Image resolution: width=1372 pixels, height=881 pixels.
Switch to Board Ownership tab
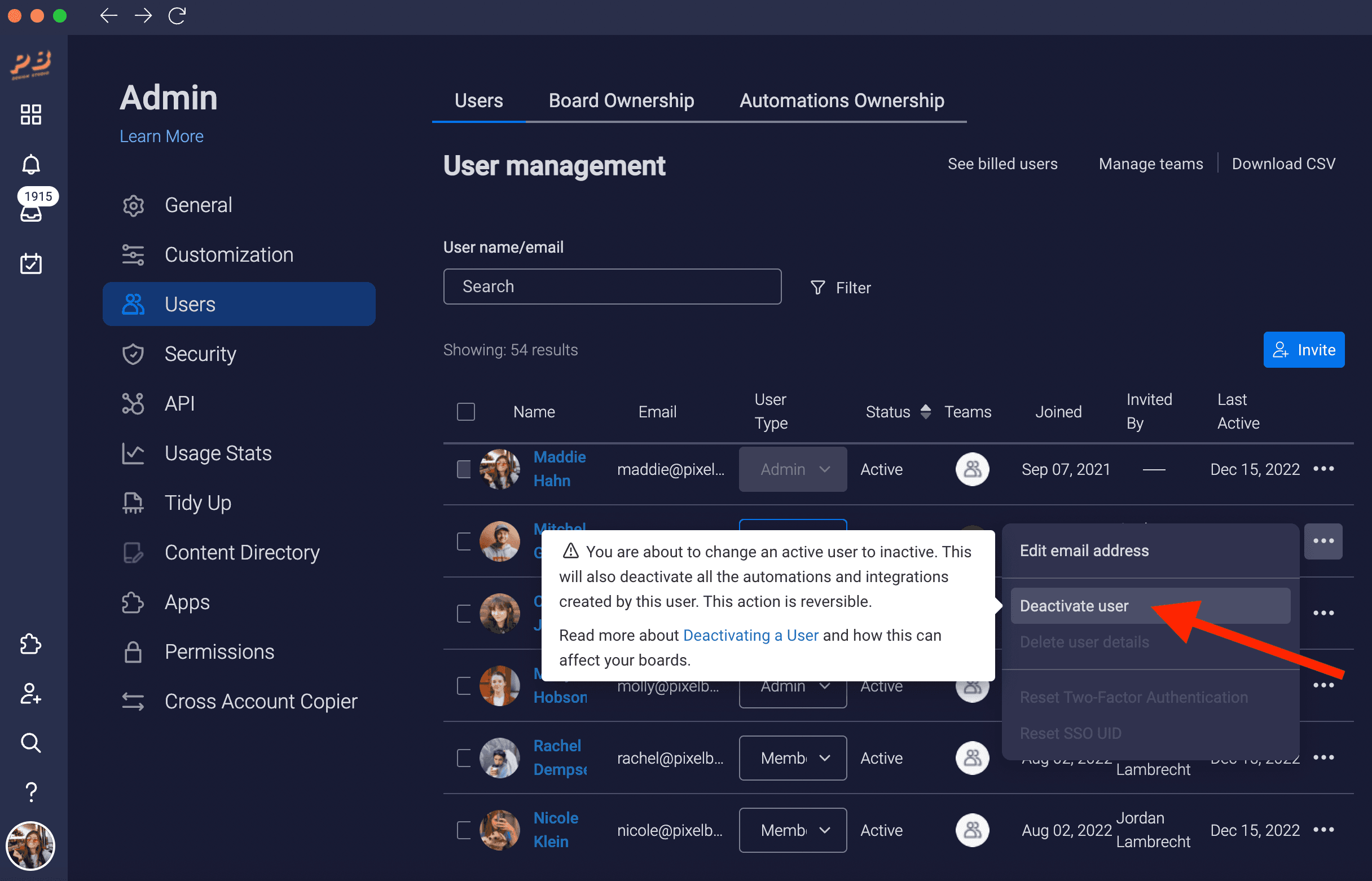tap(621, 101)
